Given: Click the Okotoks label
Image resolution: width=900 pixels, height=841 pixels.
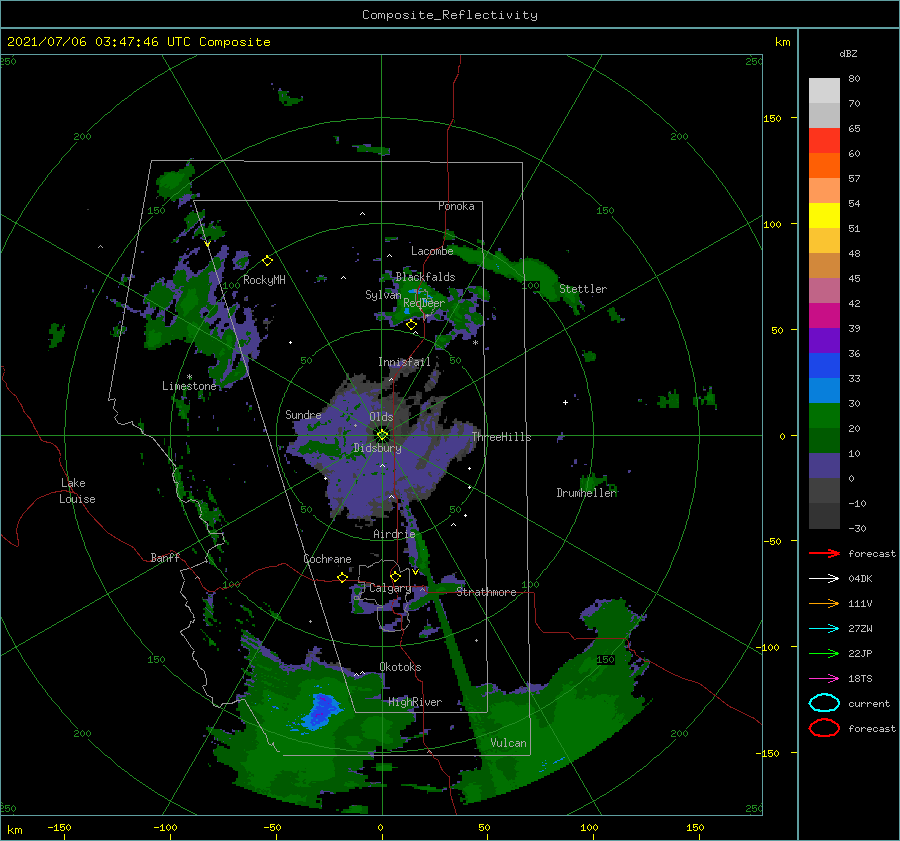Looking at the screenshot, I should pyautogui.click(x=400, y=667).
